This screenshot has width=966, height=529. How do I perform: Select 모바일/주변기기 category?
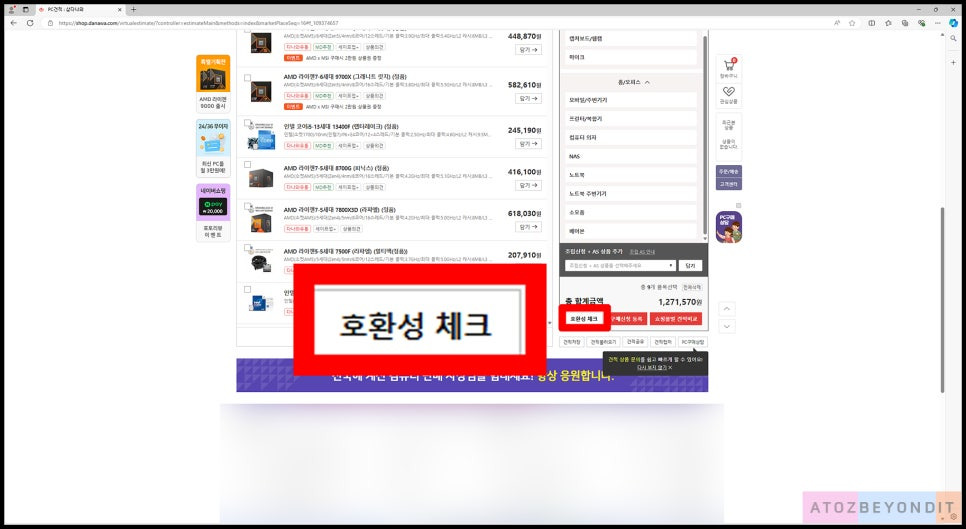click(x=631, y=100)
